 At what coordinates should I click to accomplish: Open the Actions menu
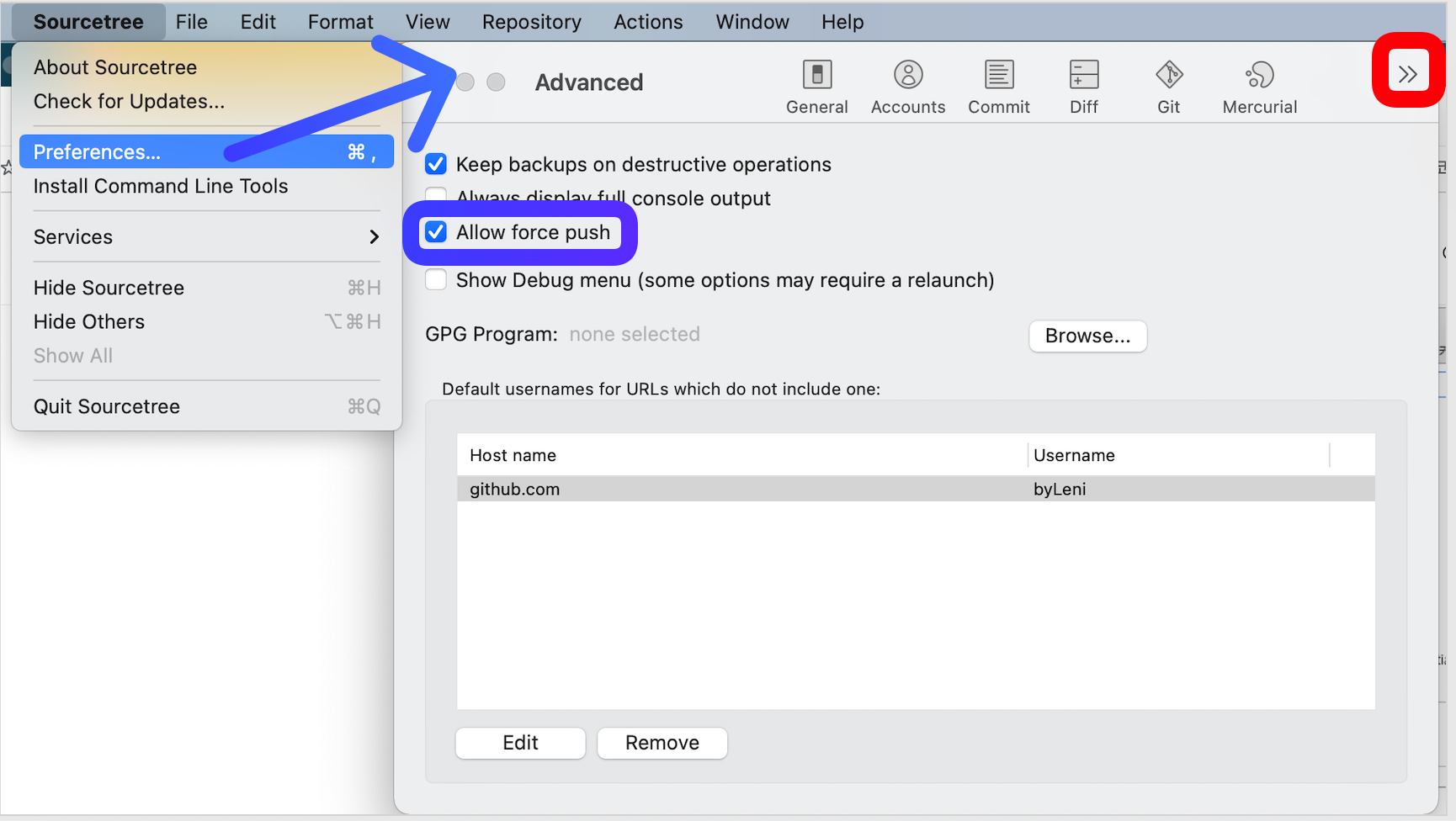pos(648,22)
